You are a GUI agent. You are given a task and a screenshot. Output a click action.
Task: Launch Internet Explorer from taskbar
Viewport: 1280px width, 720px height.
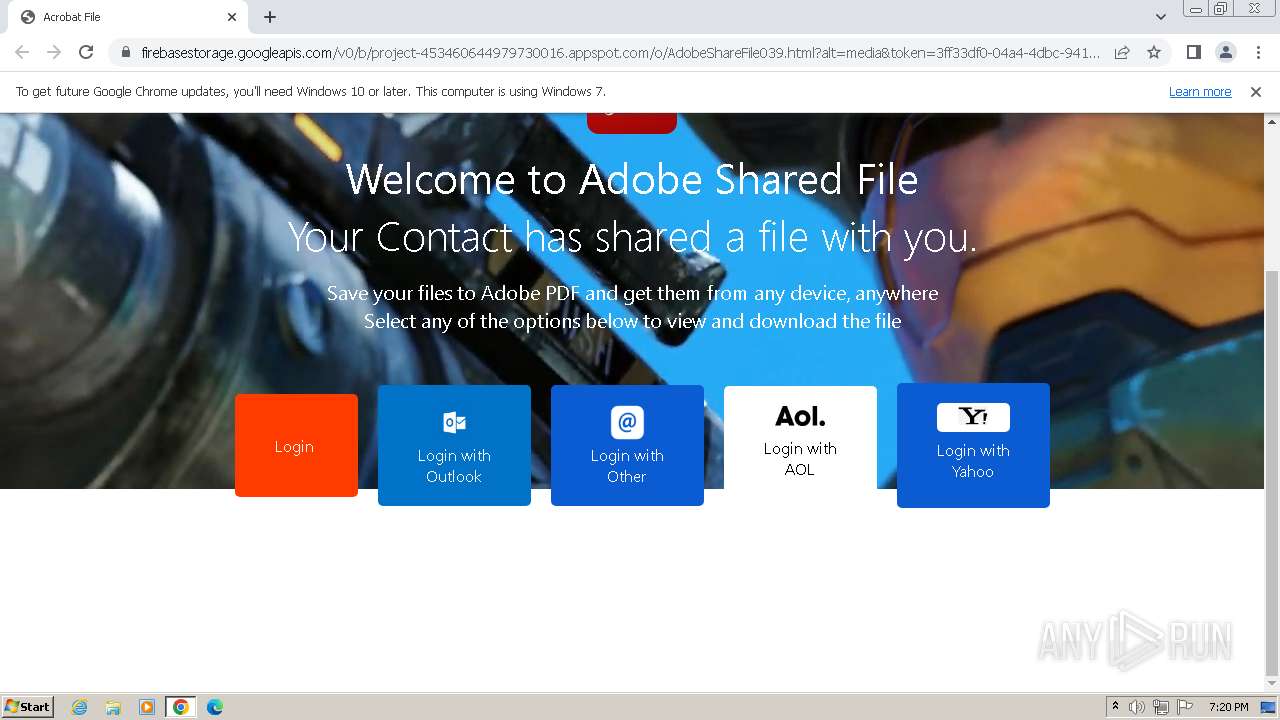pos(80,707)
